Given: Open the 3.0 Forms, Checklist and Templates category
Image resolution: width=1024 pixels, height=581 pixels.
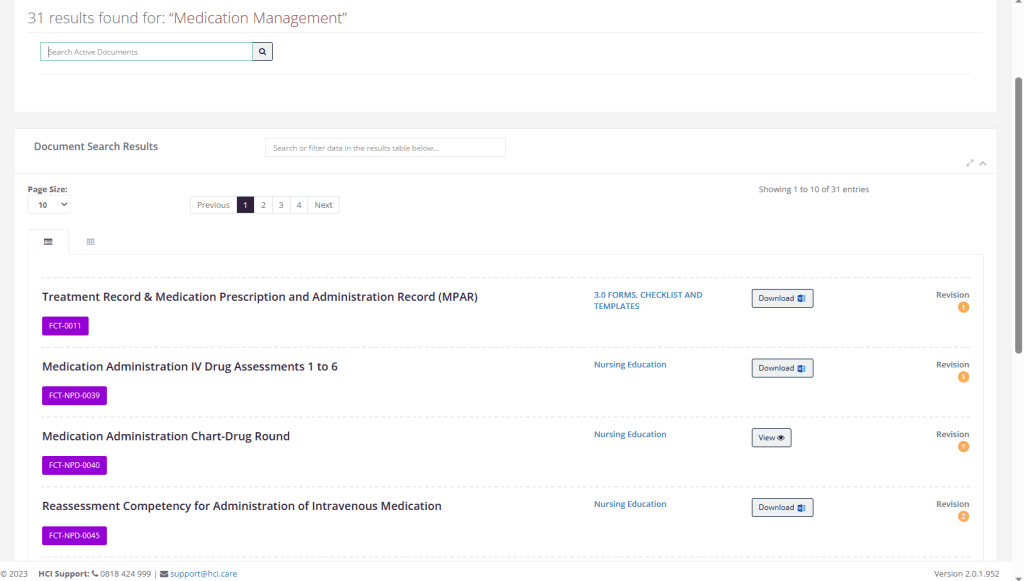Looking at the screenshot, I should pyautogui.click(x=648, y=300).
